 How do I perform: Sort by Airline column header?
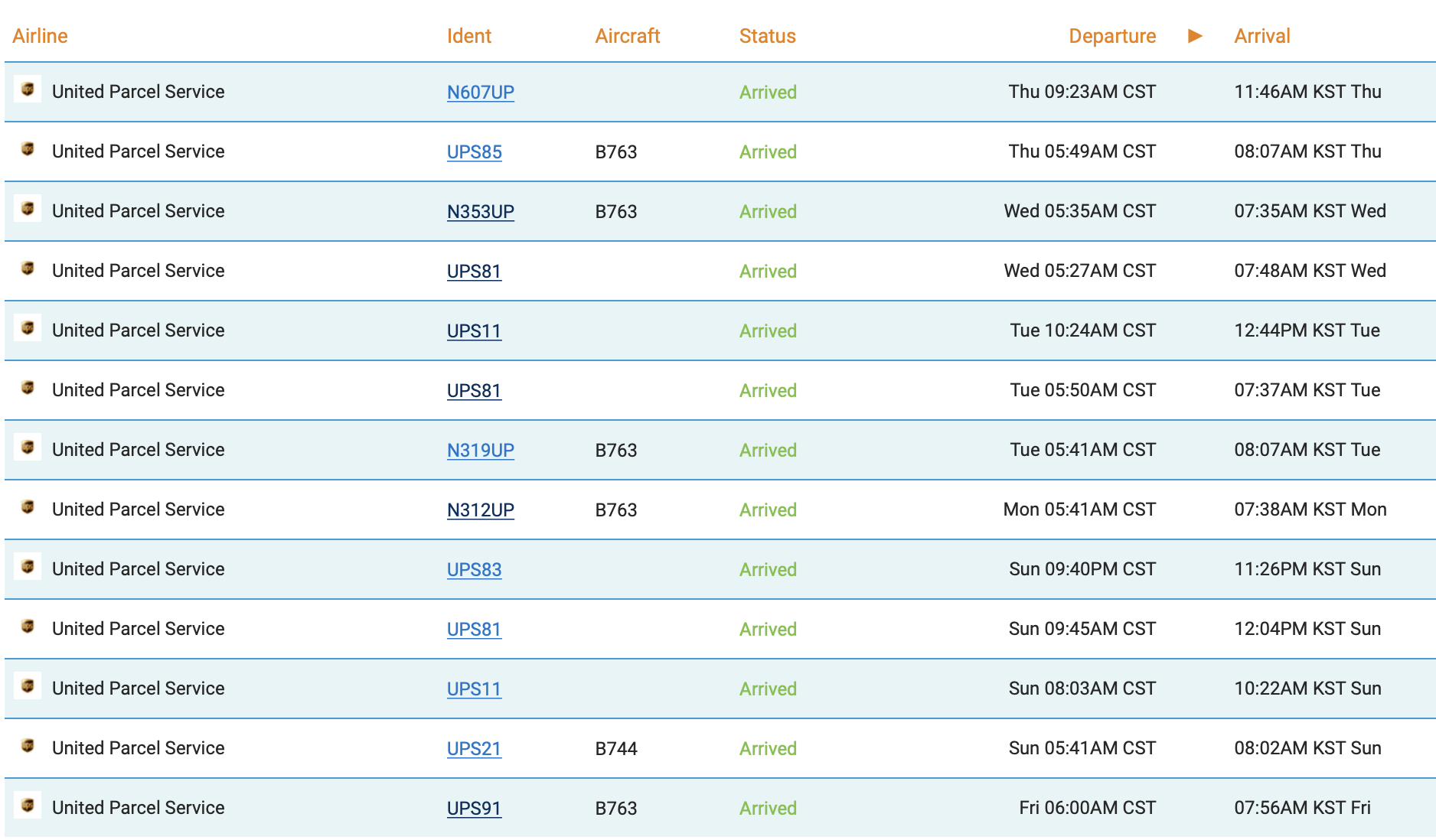coord(40,36)
